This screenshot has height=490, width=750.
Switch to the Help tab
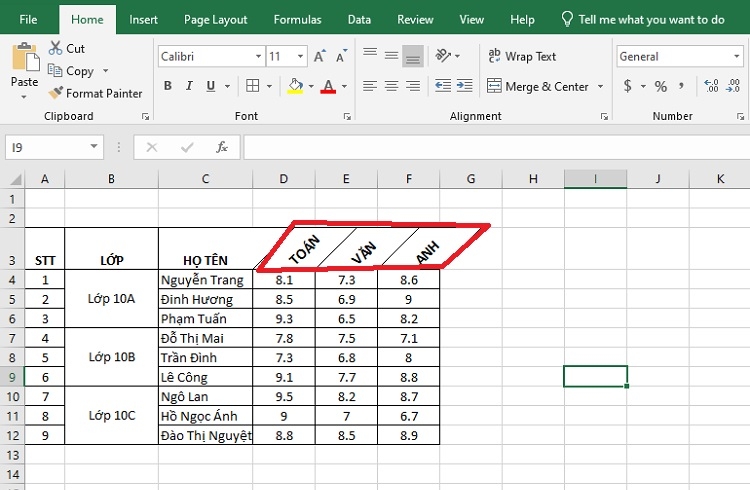522,20
